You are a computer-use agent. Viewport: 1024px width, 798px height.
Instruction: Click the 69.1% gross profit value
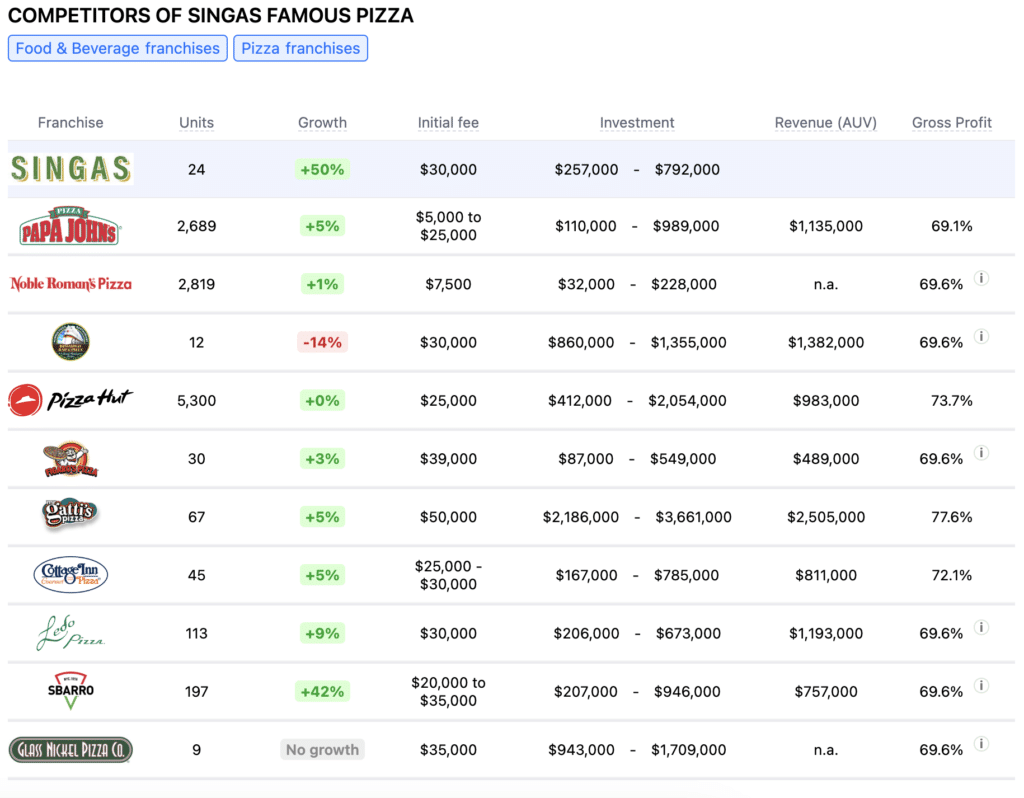(x=952, y=226)
